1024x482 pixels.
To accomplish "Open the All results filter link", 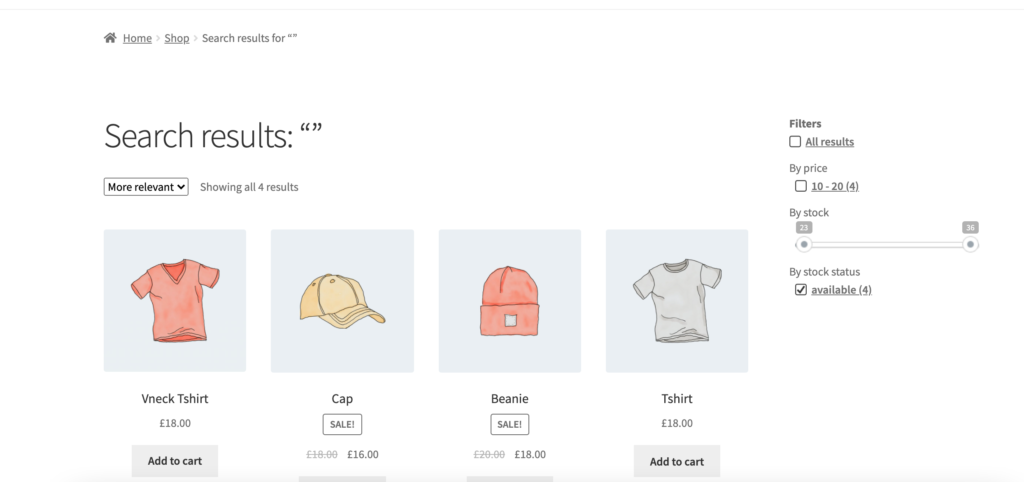I will coord(829,142).
